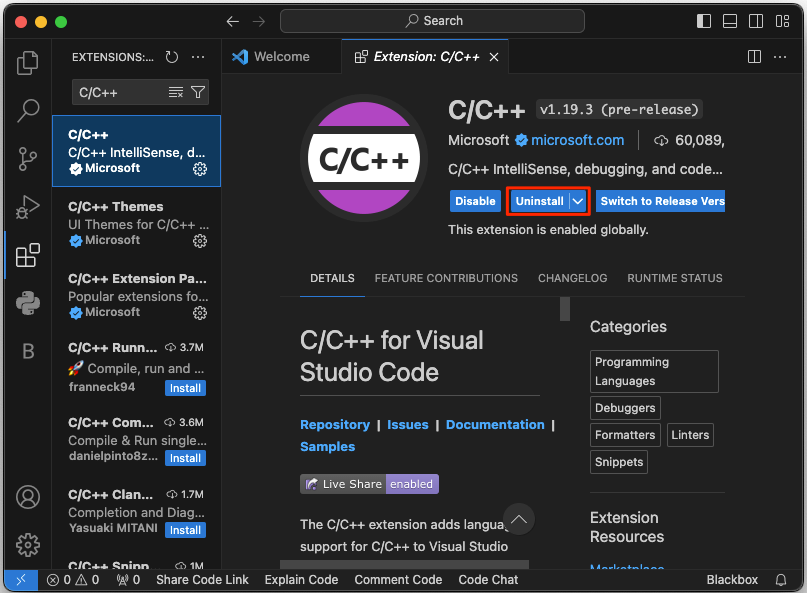Screen dimensions: 807x593
Task: Focus the top Search command bar
Action: pyautogui.click(x=432, y=21)
